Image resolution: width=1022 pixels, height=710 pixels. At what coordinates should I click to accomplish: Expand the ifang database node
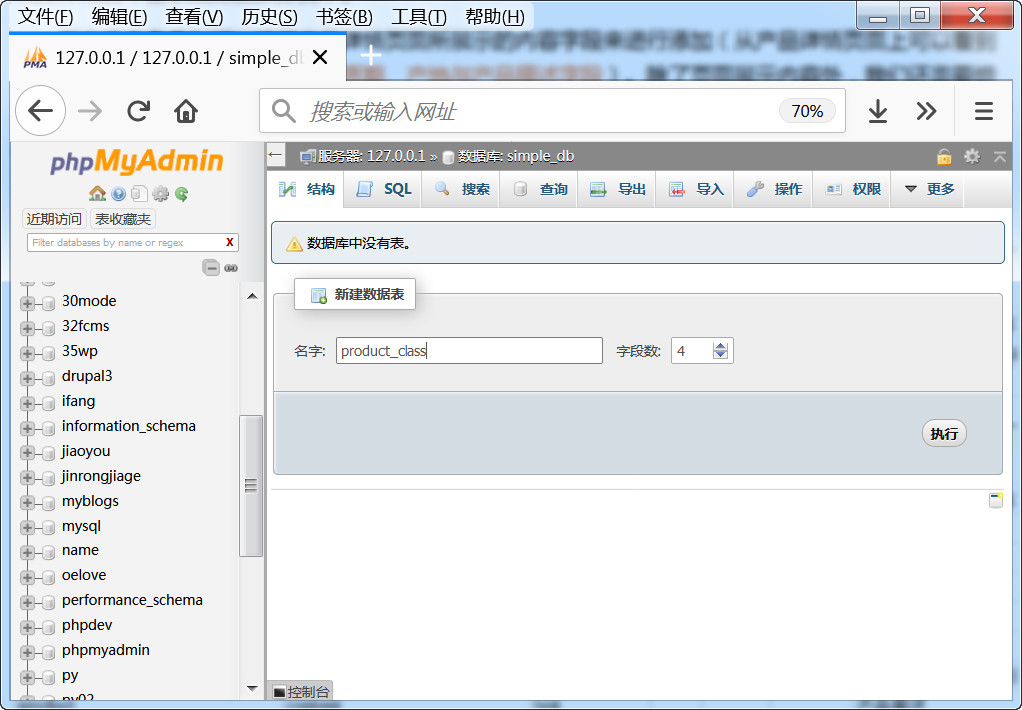27,403
